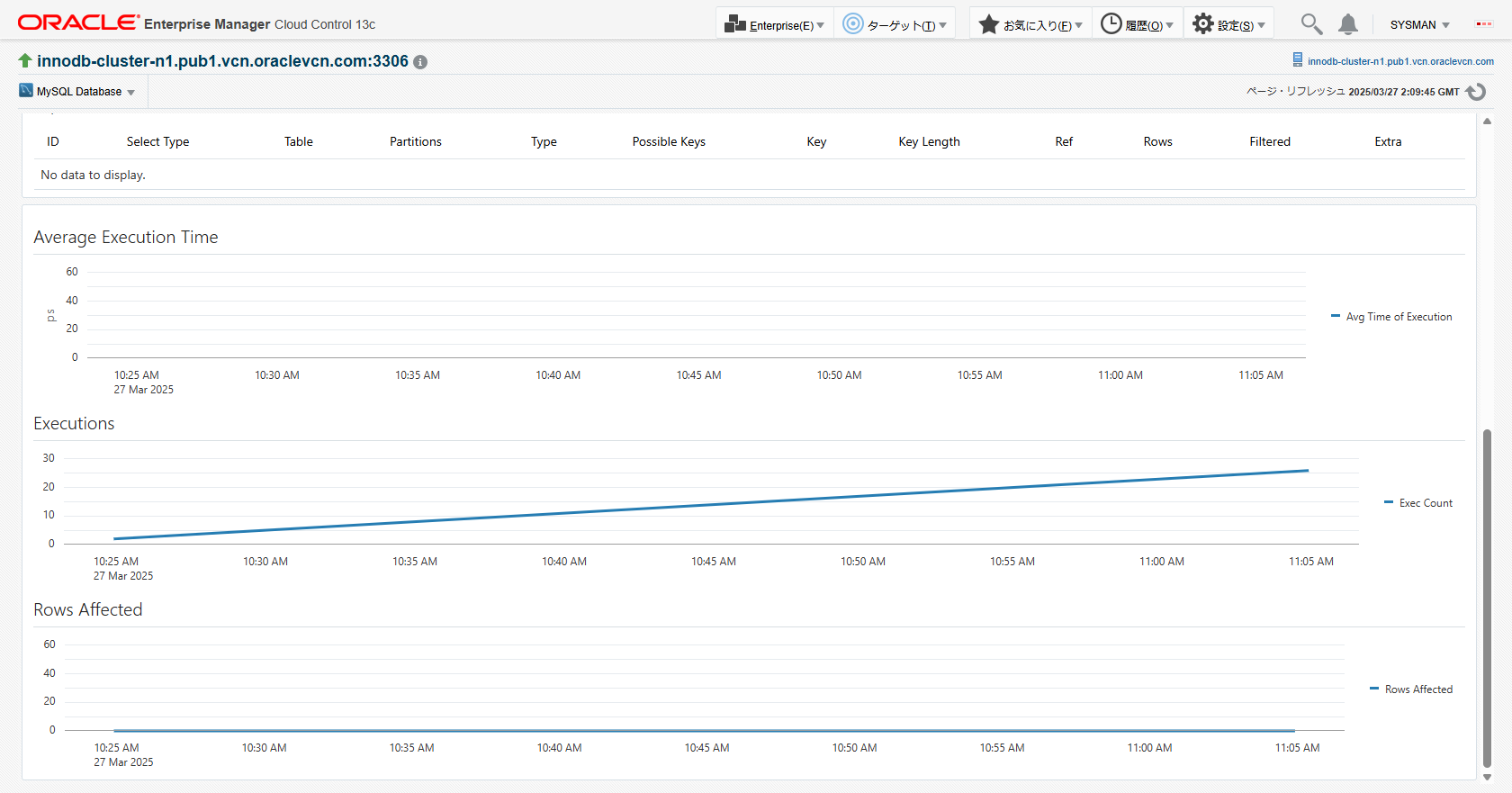Viewport: 1512px width, 793px height.
Task: Click the Enterprise menu icon
Action: tap(735, 23)
